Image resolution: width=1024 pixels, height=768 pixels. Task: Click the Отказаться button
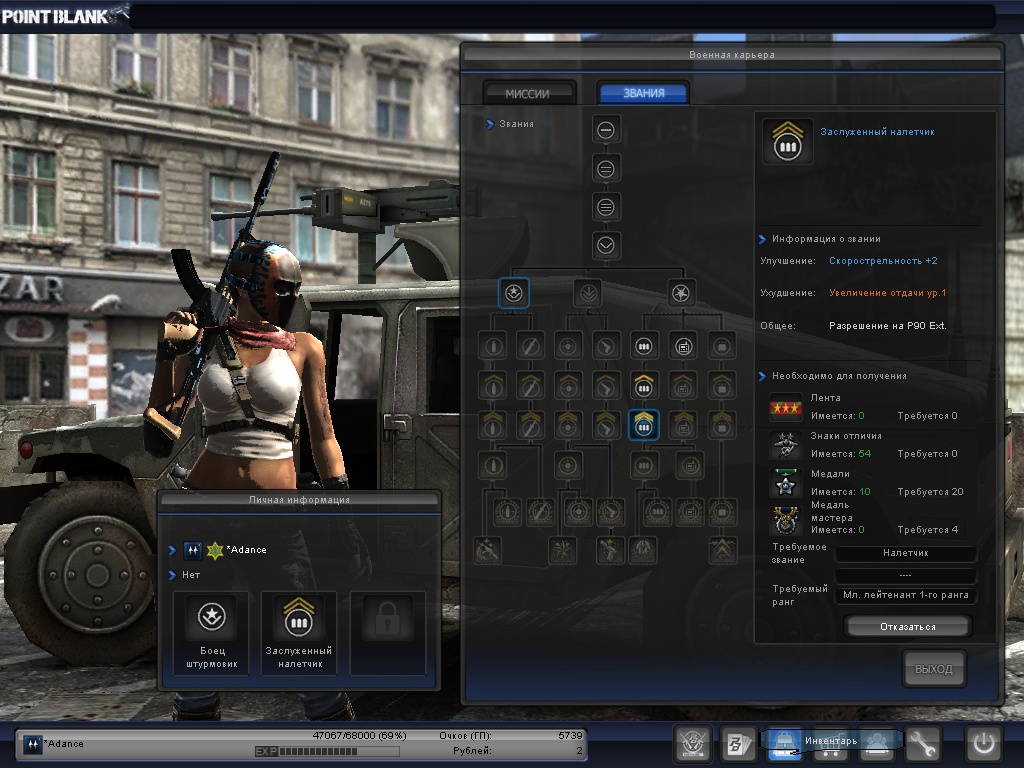tap(908, 626)
